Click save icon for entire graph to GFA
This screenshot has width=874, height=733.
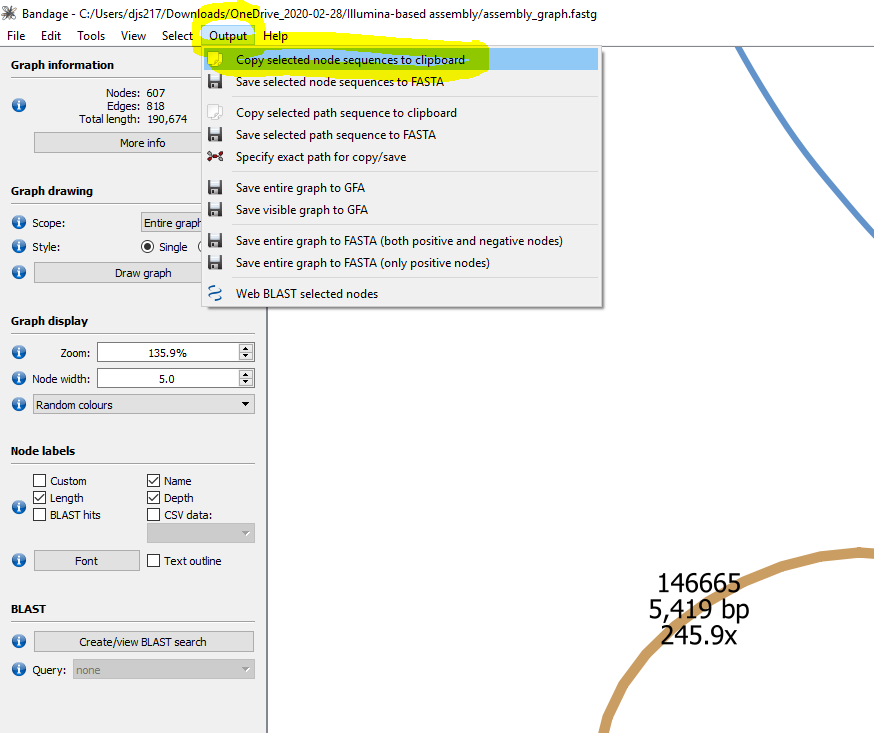215,188
